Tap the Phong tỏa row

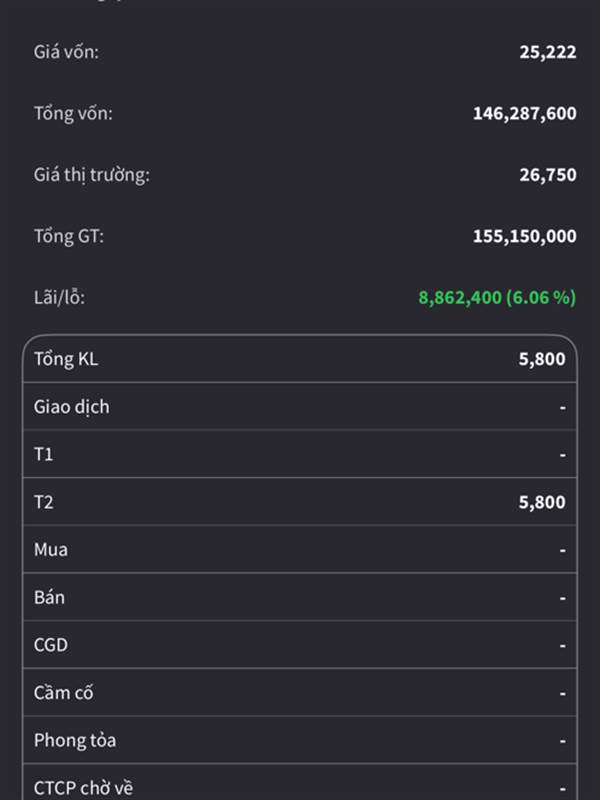300,740
